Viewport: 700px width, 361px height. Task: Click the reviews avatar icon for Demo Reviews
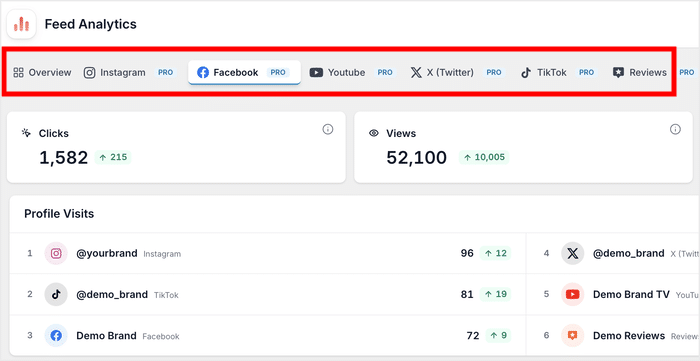[573, 336]
